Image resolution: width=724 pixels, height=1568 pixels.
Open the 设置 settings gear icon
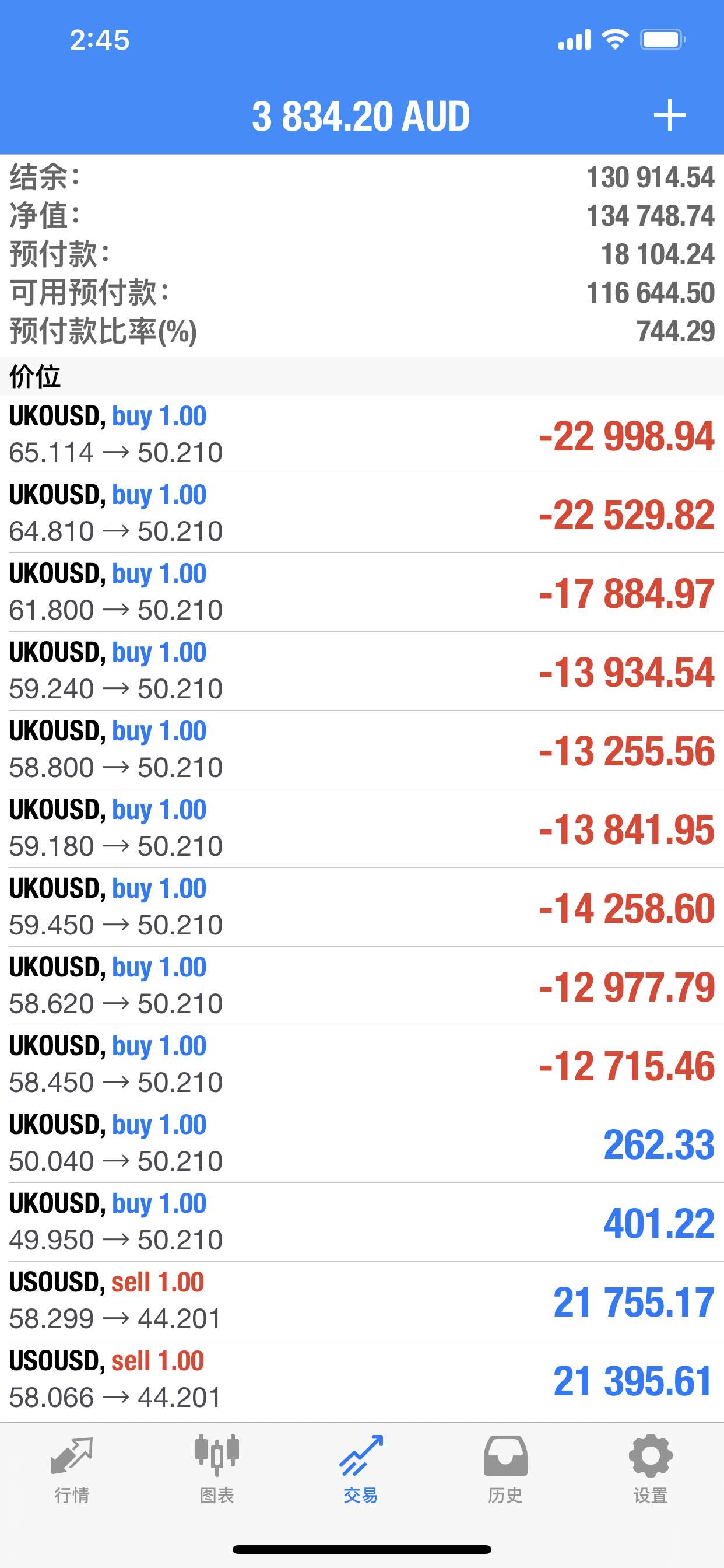(x=651, y=1455)
